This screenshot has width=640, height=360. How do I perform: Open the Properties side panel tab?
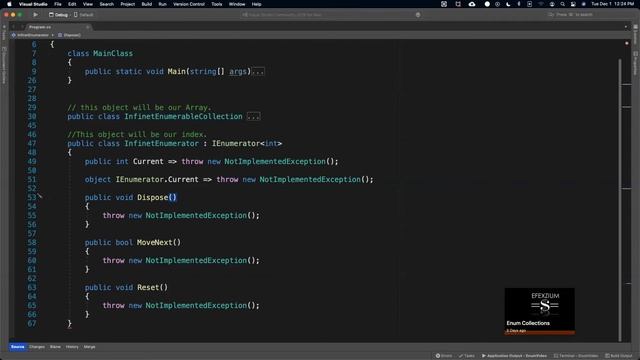636,63
